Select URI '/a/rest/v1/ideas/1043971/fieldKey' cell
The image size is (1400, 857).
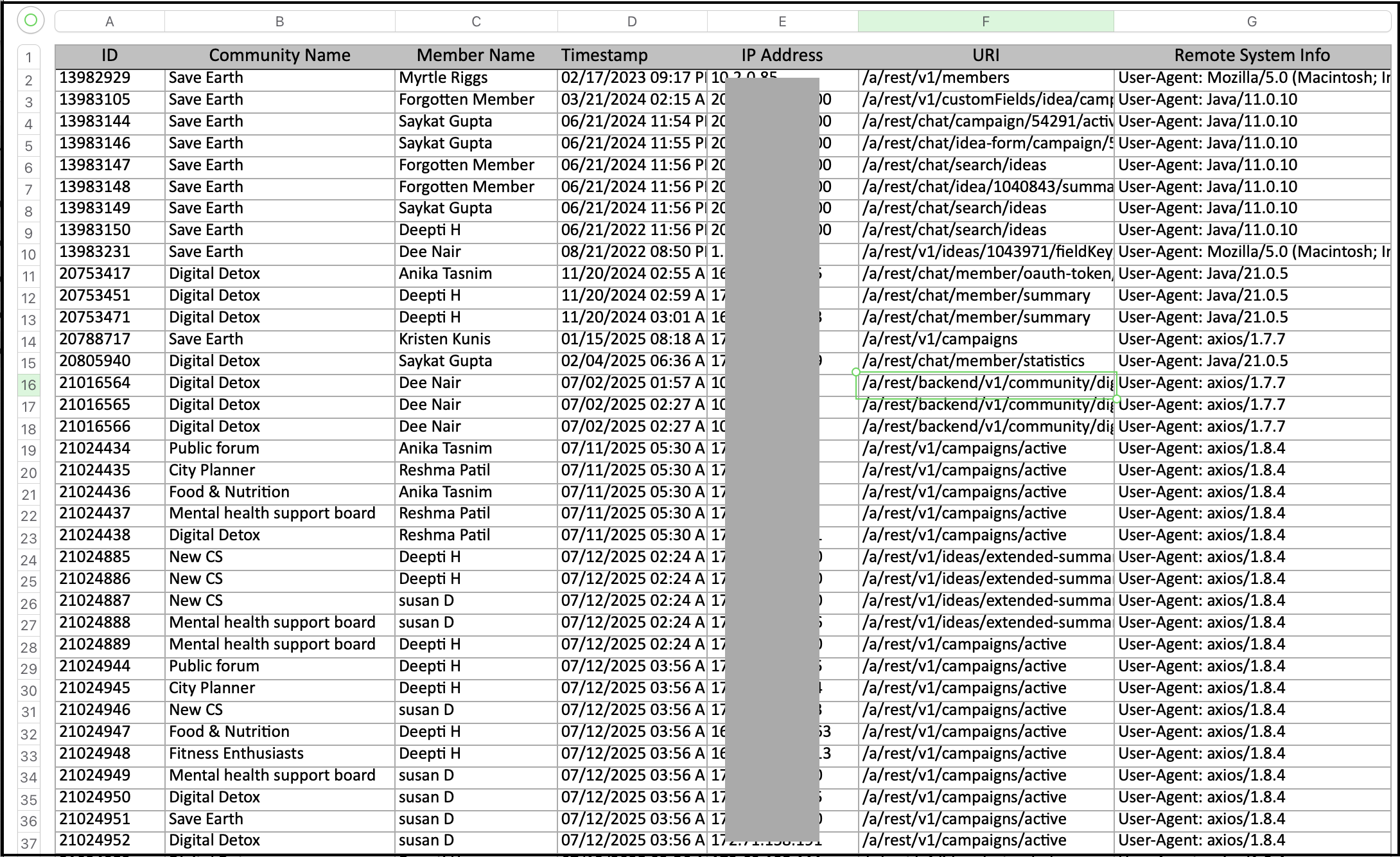(986, 252)
